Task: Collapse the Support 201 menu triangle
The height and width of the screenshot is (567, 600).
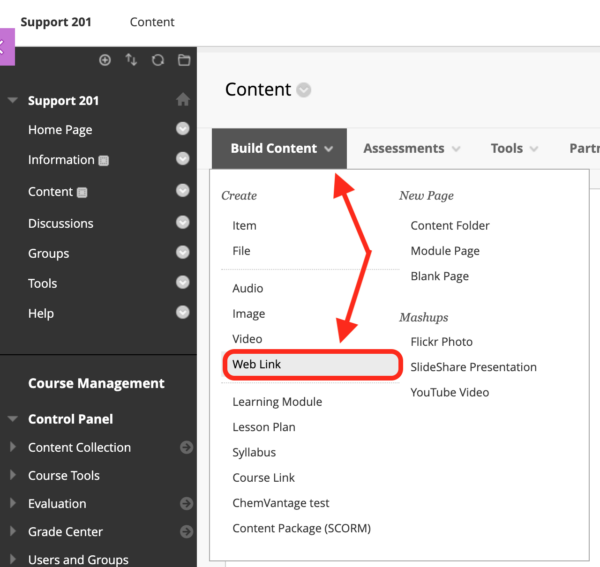Action: tap(13, 100)
